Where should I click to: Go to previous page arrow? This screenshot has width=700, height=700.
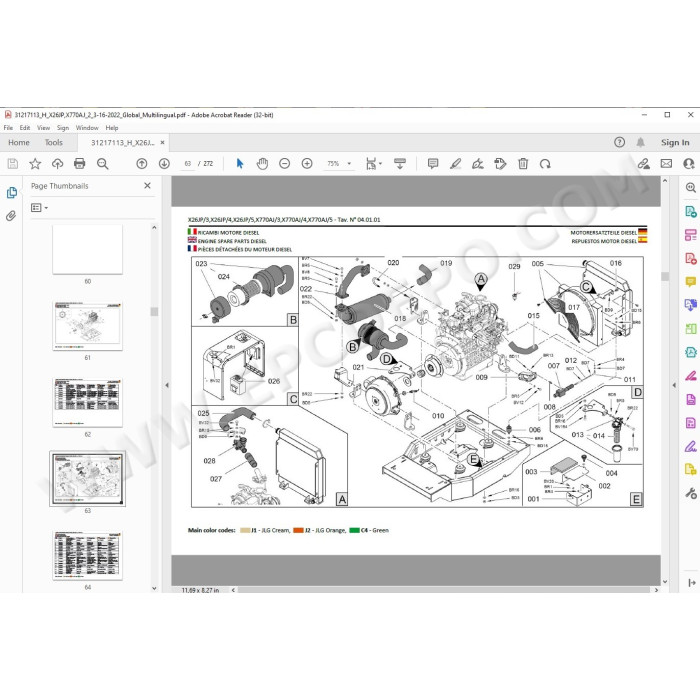(142, 164)
